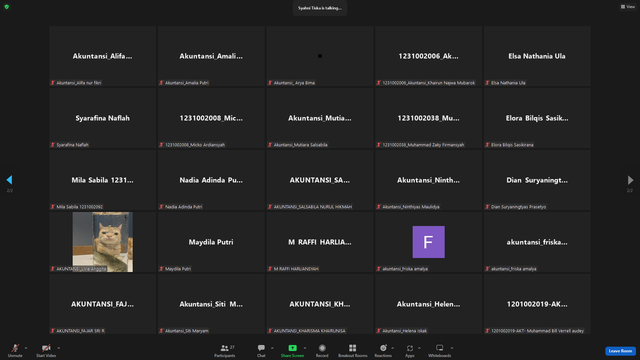Screen dimensions: 640x360
Task: Click 'Elora Bilqis Sasikirana' name label
Action: [512, 145]
